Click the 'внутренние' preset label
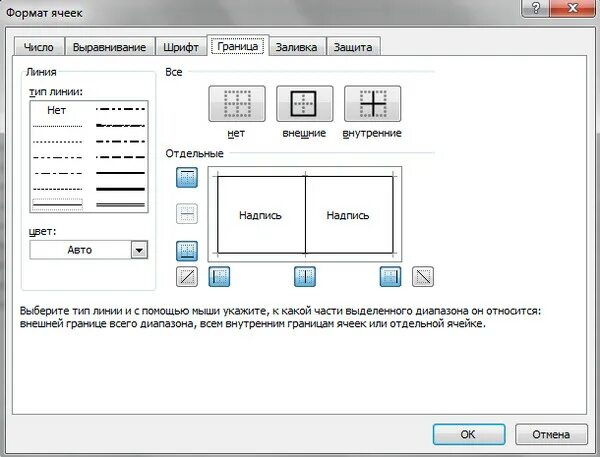This screenshot has height=457, width=600. click(372, 133)
